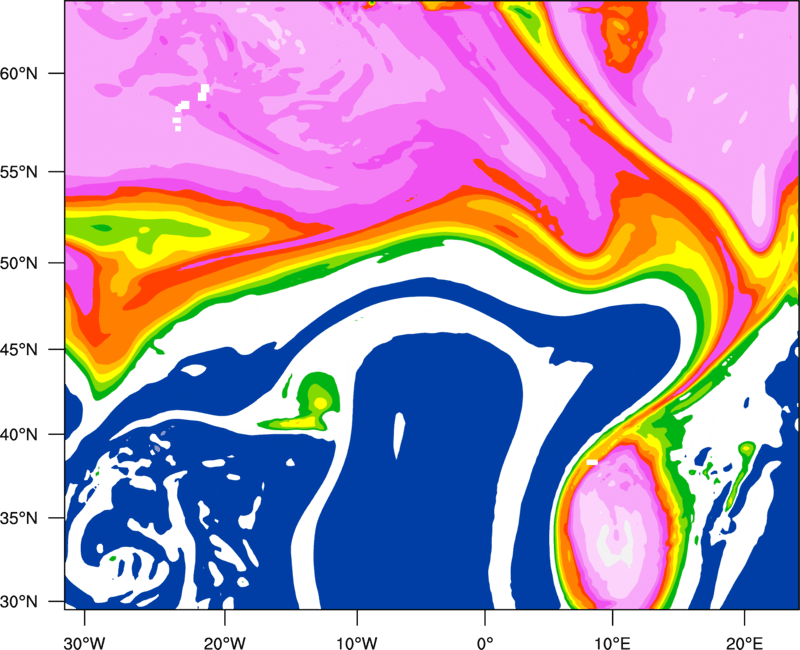Click the 20°W longitude label
The image size is (800, 650).
point(225,643)
